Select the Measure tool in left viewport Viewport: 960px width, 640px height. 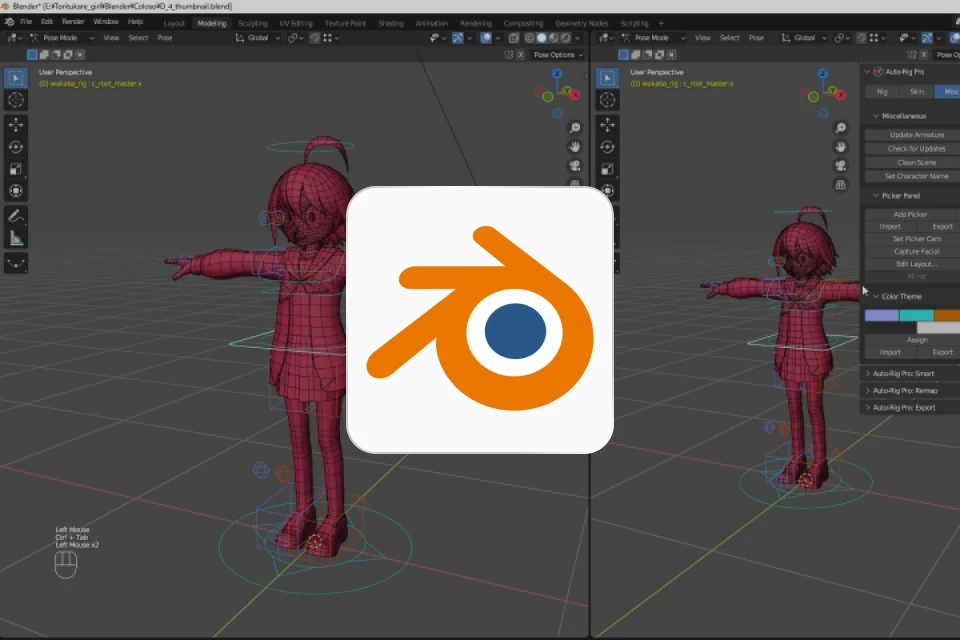coord(16,238)
